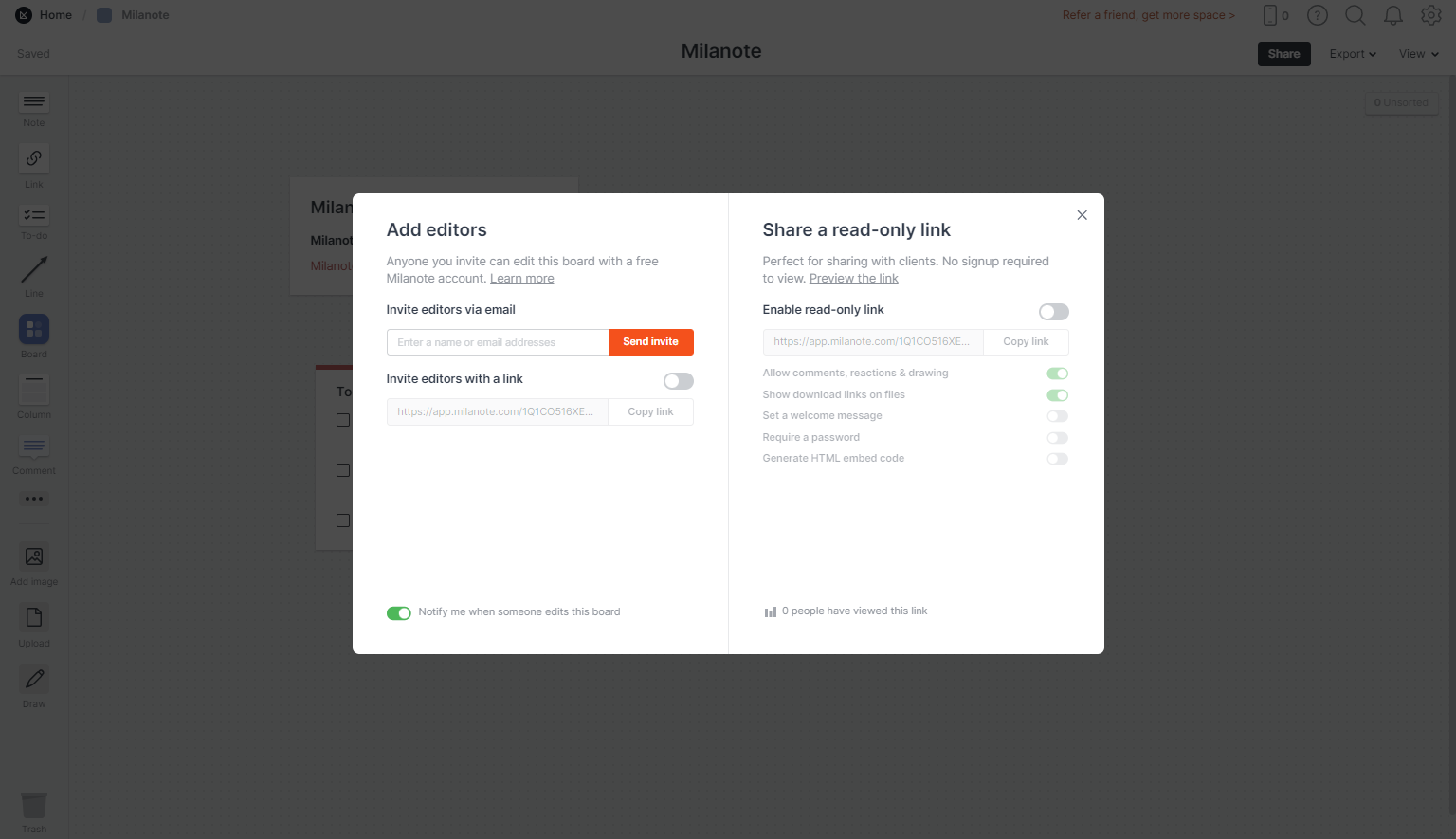Open notifications bell icon

(1393, 15)
